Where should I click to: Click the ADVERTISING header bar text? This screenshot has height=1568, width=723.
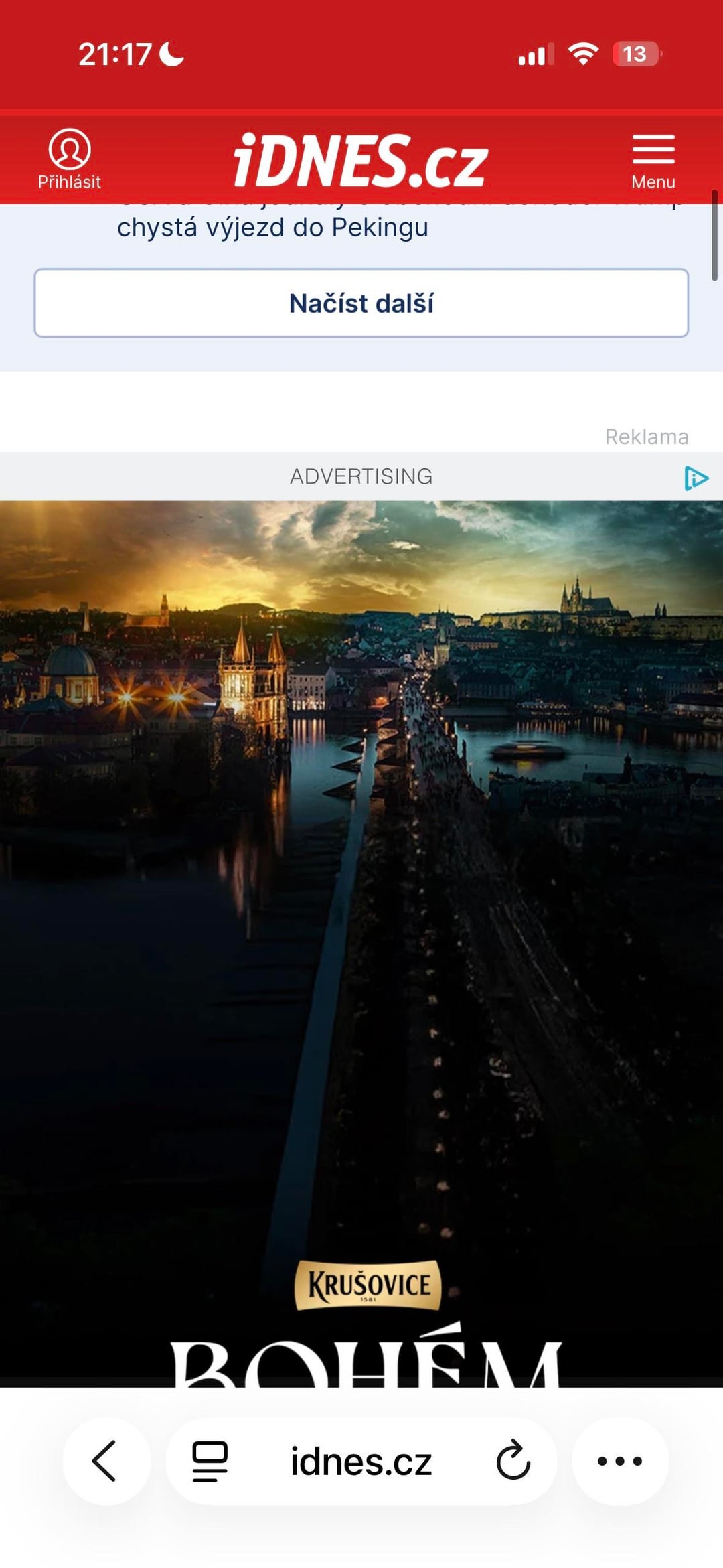click(x=361, y=476)
